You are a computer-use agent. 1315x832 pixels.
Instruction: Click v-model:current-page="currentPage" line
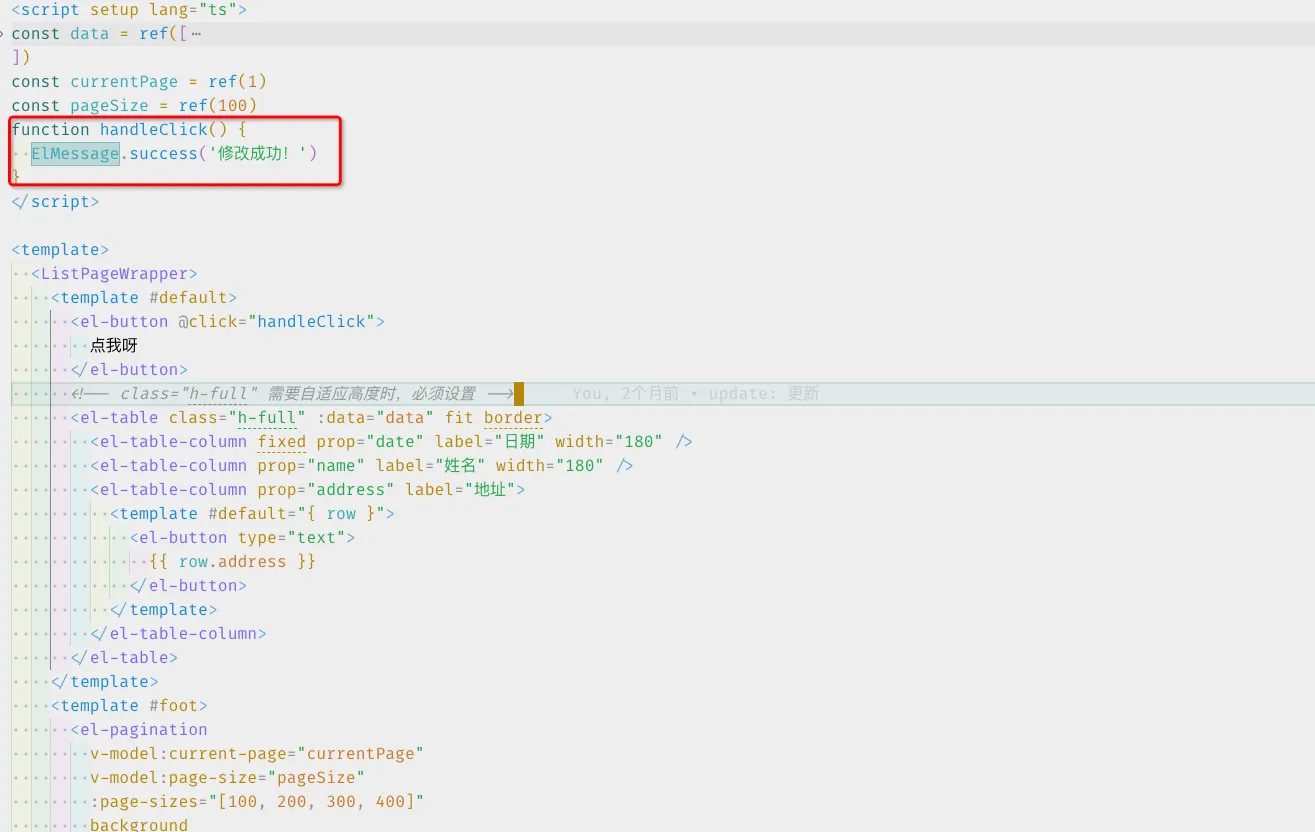(257, 754)
